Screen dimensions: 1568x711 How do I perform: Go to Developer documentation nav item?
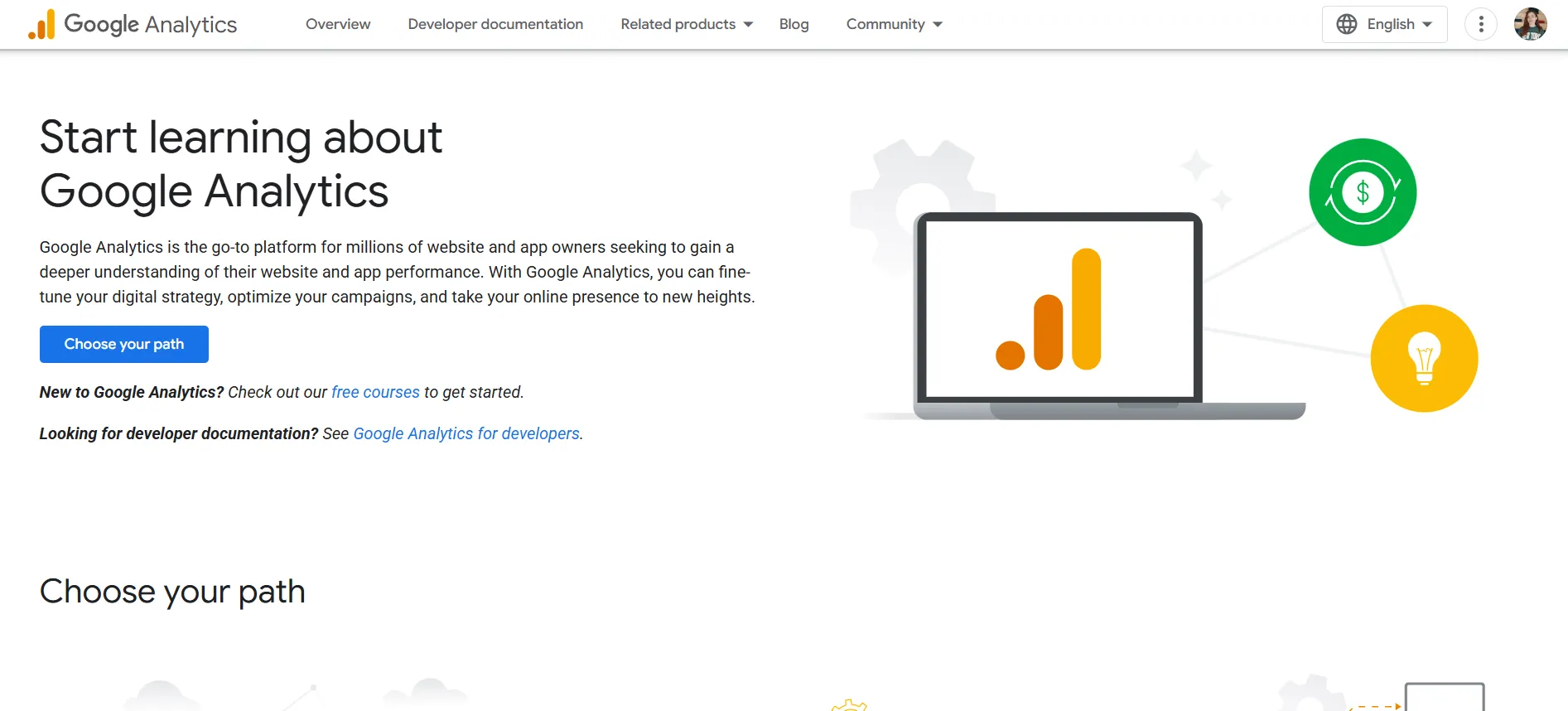[495, 24]
